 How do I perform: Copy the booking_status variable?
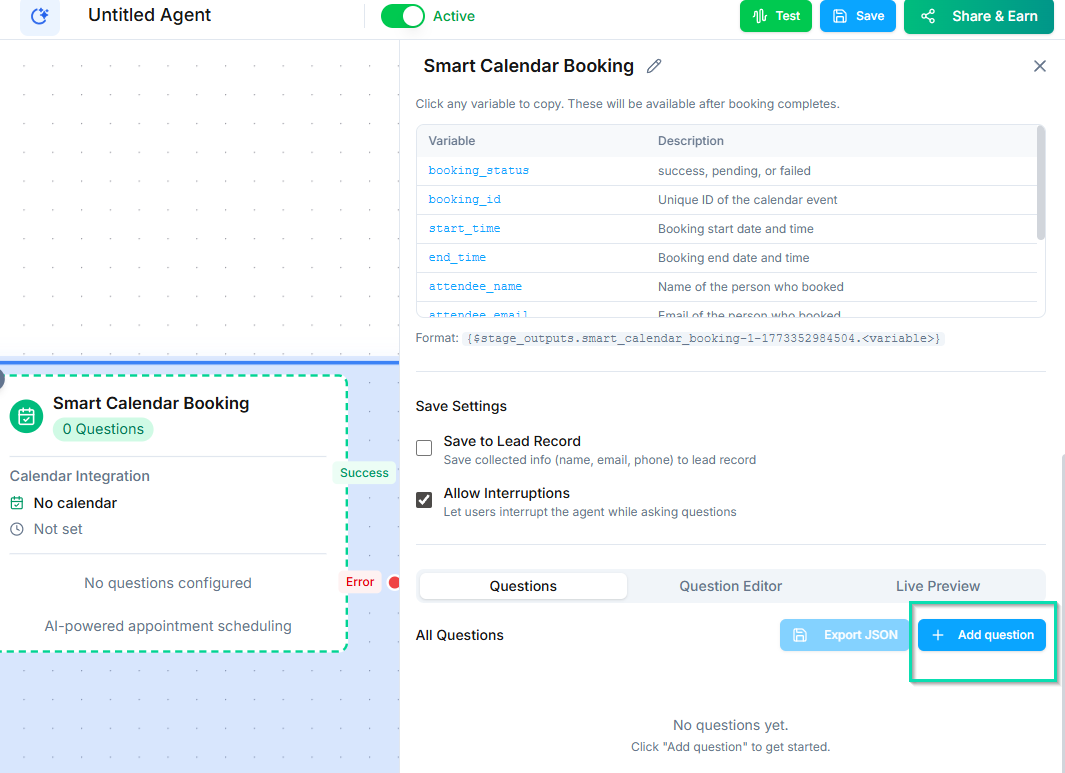(x=478, y=171)
